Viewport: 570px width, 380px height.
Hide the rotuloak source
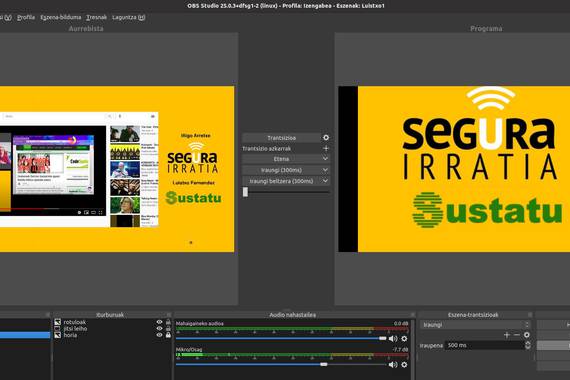click(x=159, y=322)
